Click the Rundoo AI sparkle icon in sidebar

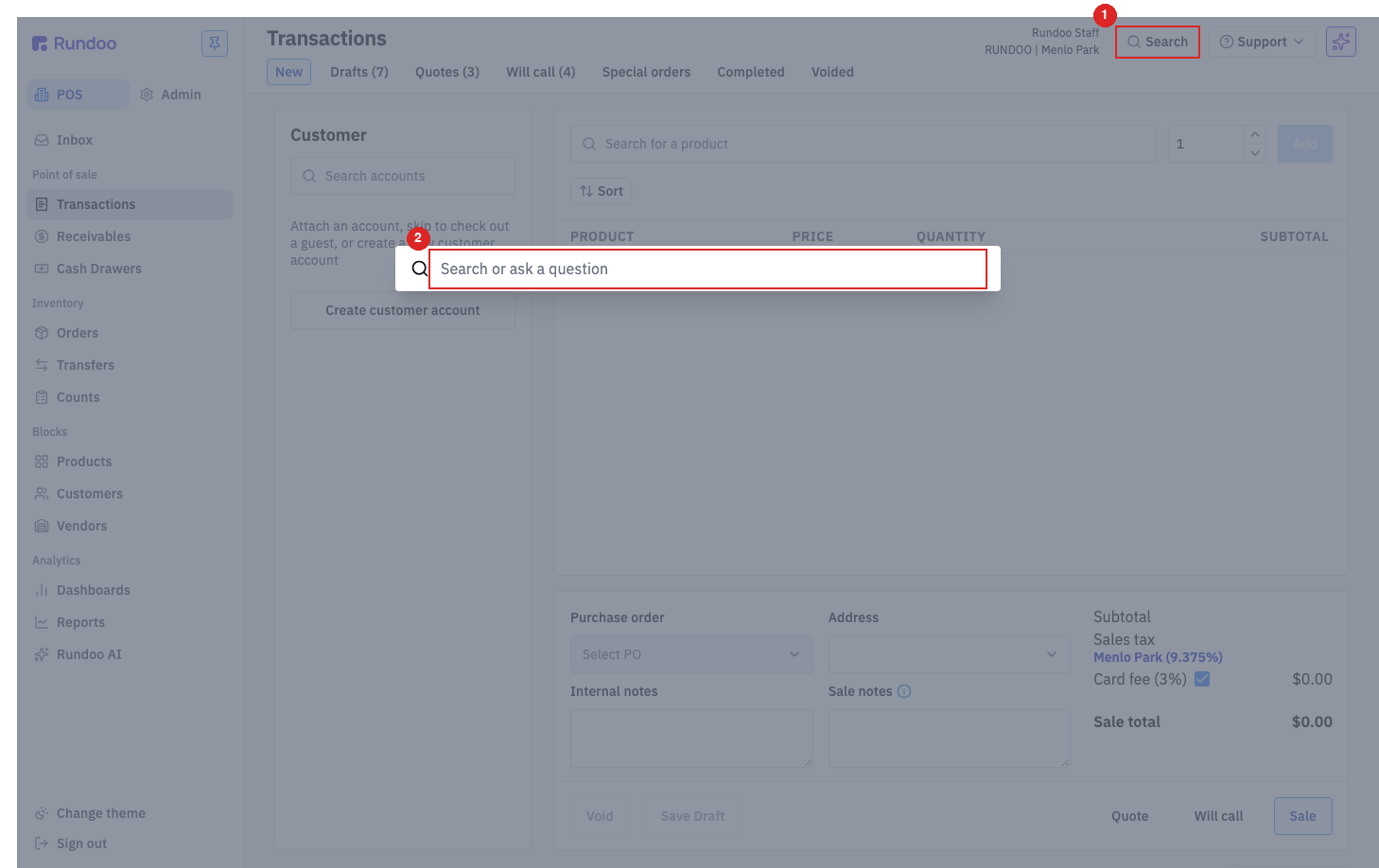(42, 654)
